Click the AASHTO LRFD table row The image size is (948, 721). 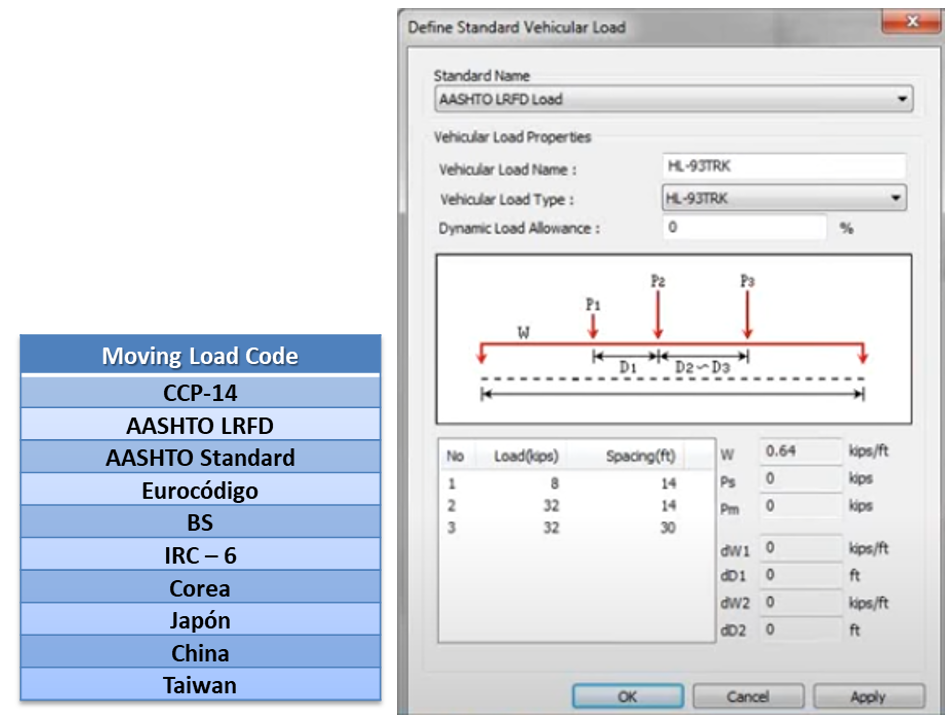click(200, 425)
